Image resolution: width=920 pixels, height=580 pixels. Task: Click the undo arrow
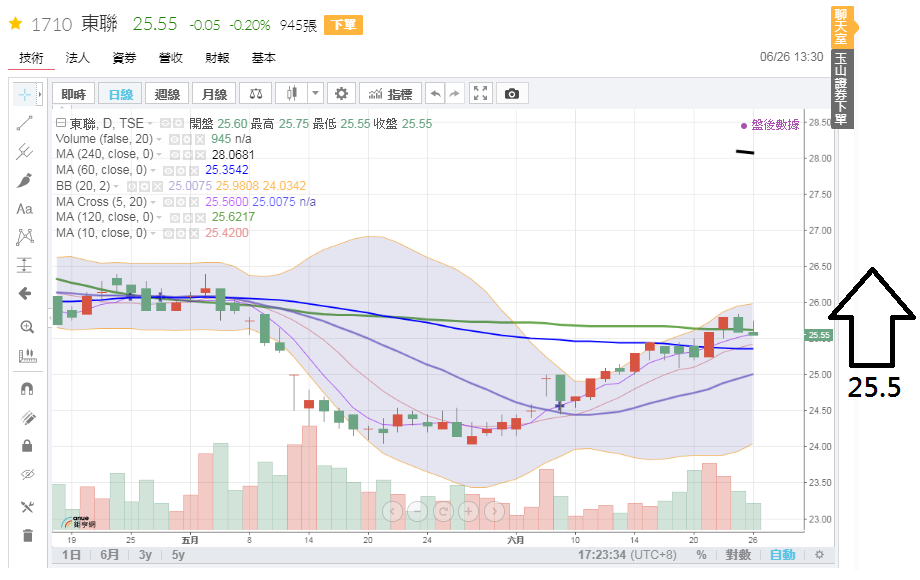435,94
